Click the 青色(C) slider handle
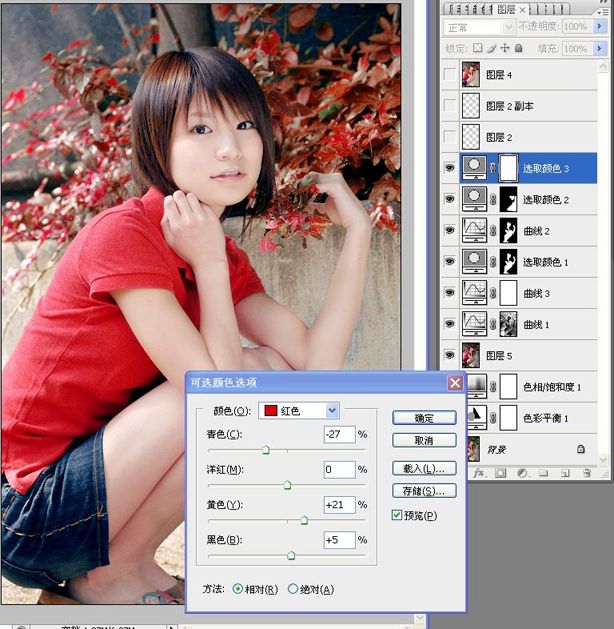Viewport: 614px width, 629px height. [265, 450]
